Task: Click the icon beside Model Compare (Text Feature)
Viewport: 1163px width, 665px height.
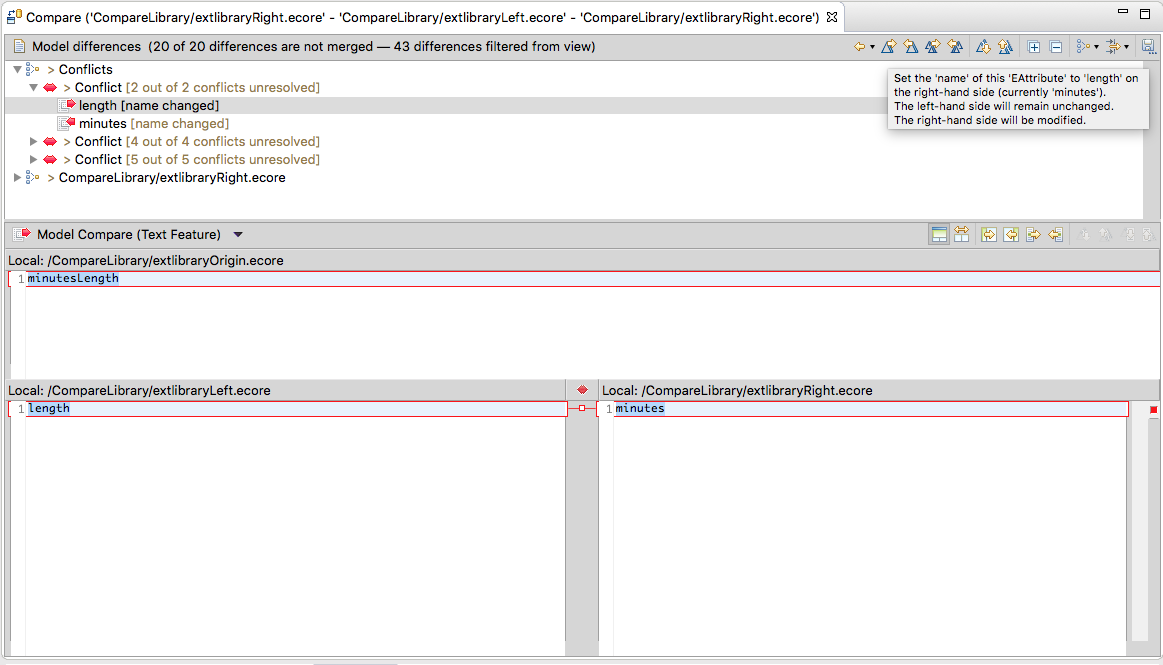Action: pos(22,234)
